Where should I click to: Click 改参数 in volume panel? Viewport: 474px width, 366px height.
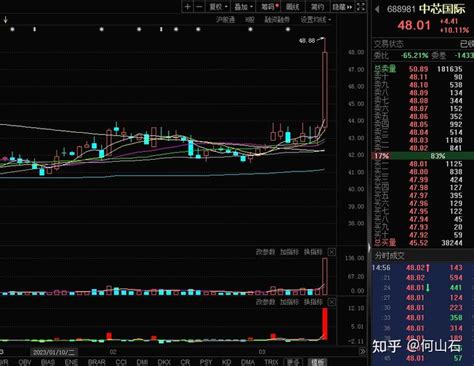coord(265,252)
